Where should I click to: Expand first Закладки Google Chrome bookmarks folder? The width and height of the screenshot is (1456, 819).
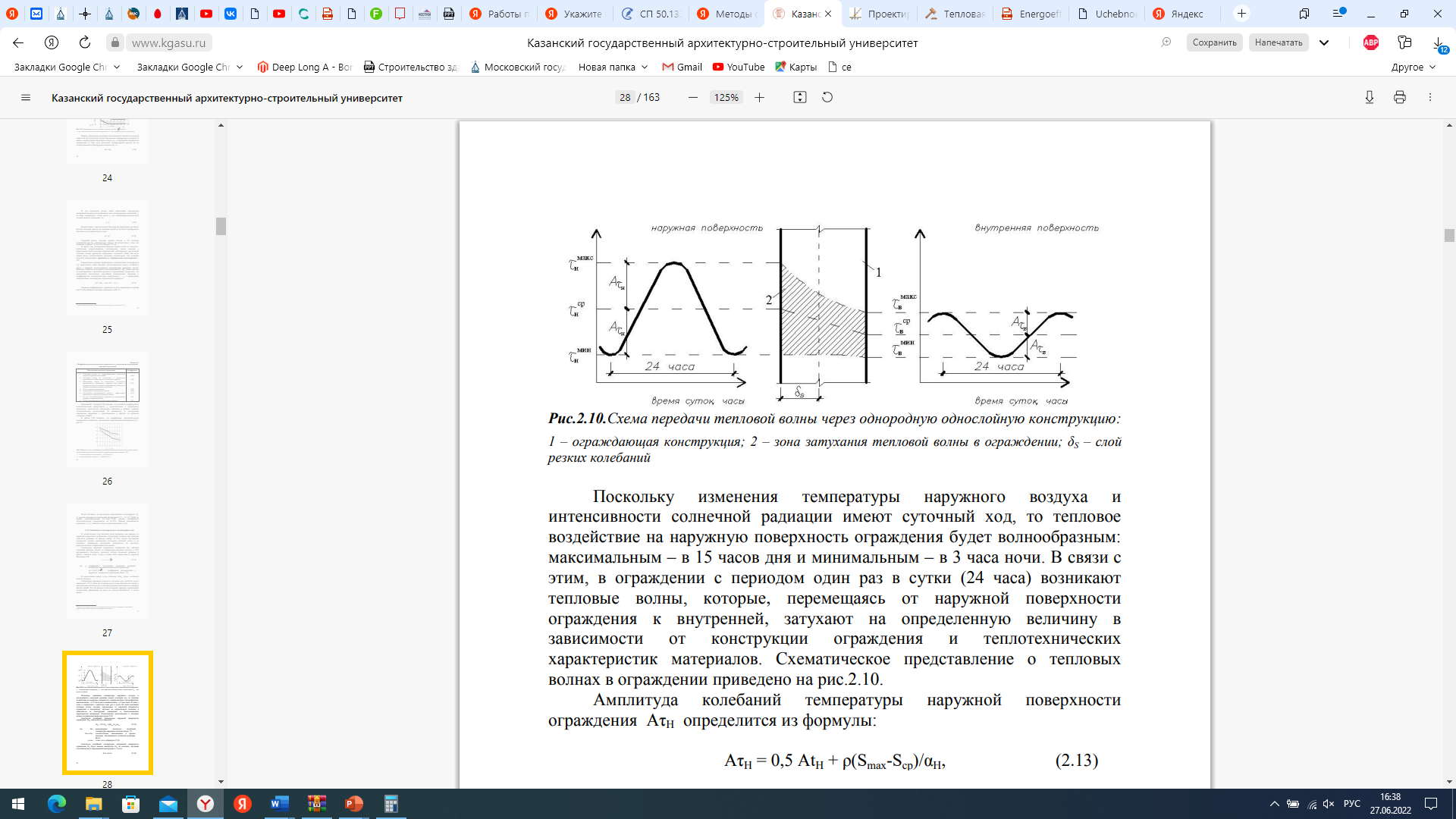pyautogui.click(x=67, y=67)
